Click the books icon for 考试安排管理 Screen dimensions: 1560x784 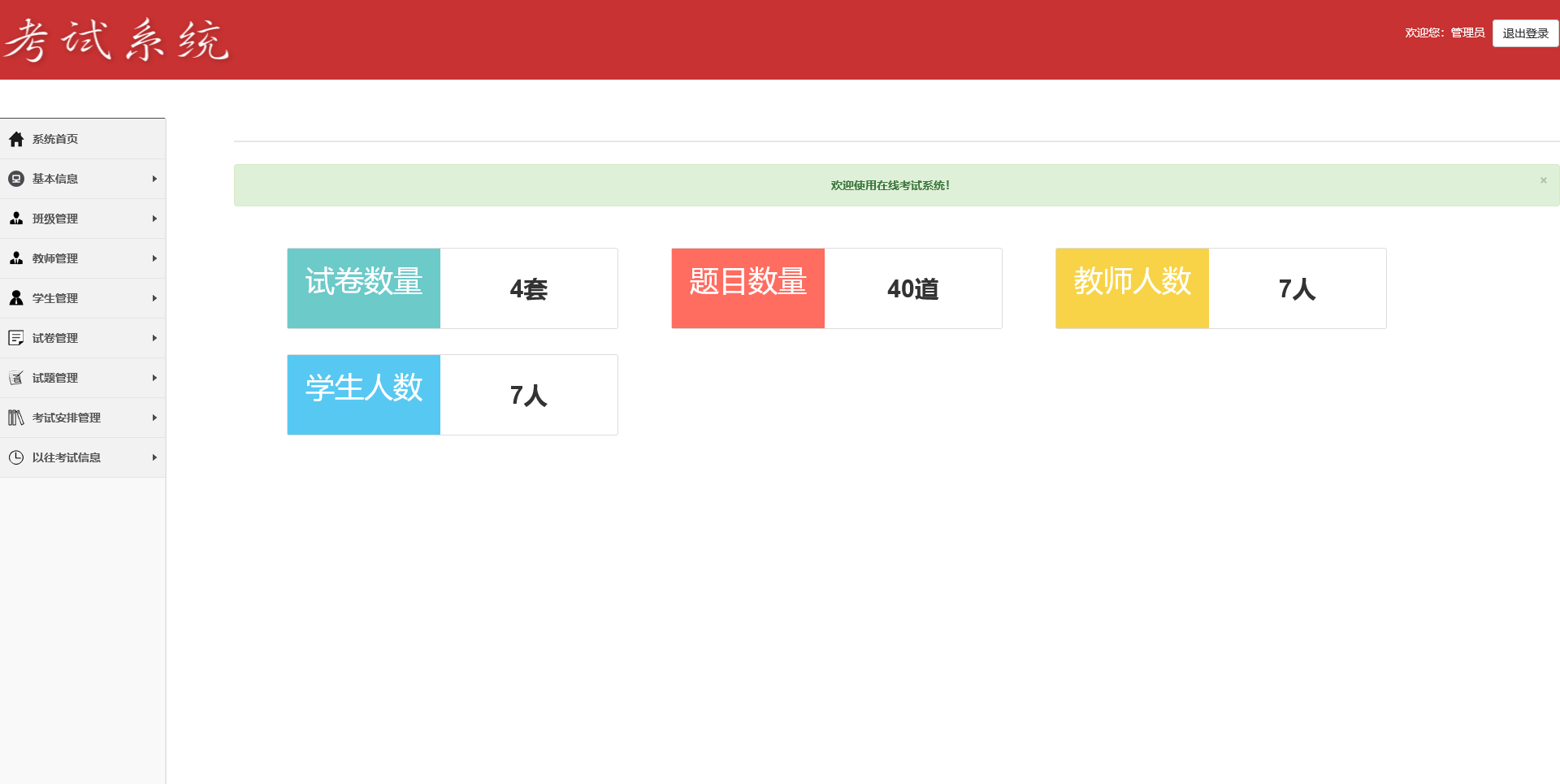coord(16,418)
